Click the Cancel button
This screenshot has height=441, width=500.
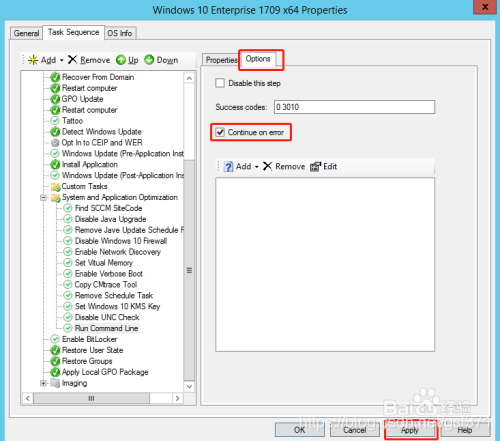point(355,430)
